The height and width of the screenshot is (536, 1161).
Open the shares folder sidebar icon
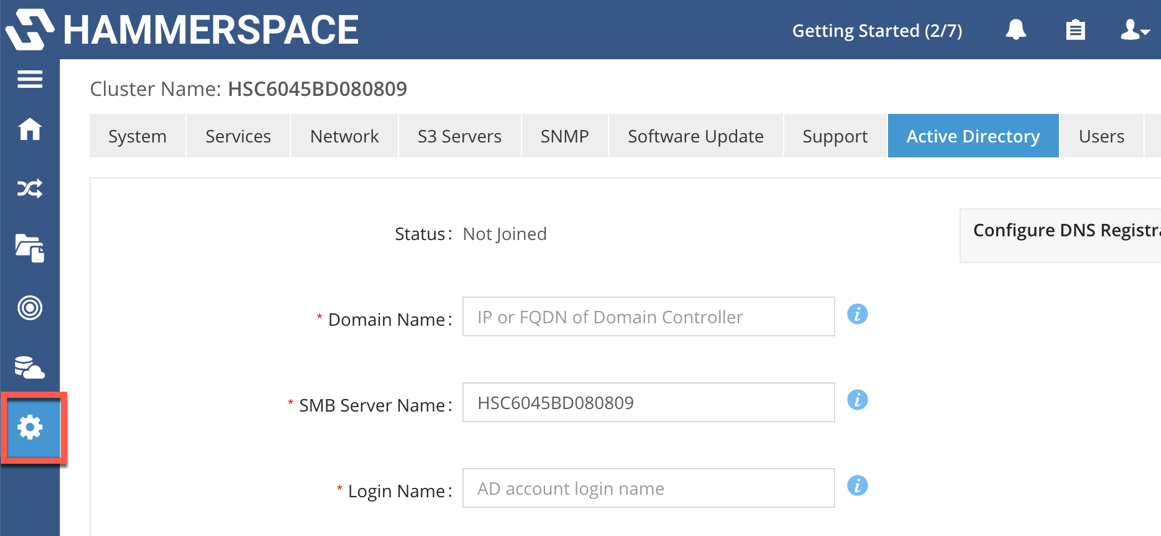(30, 248)
